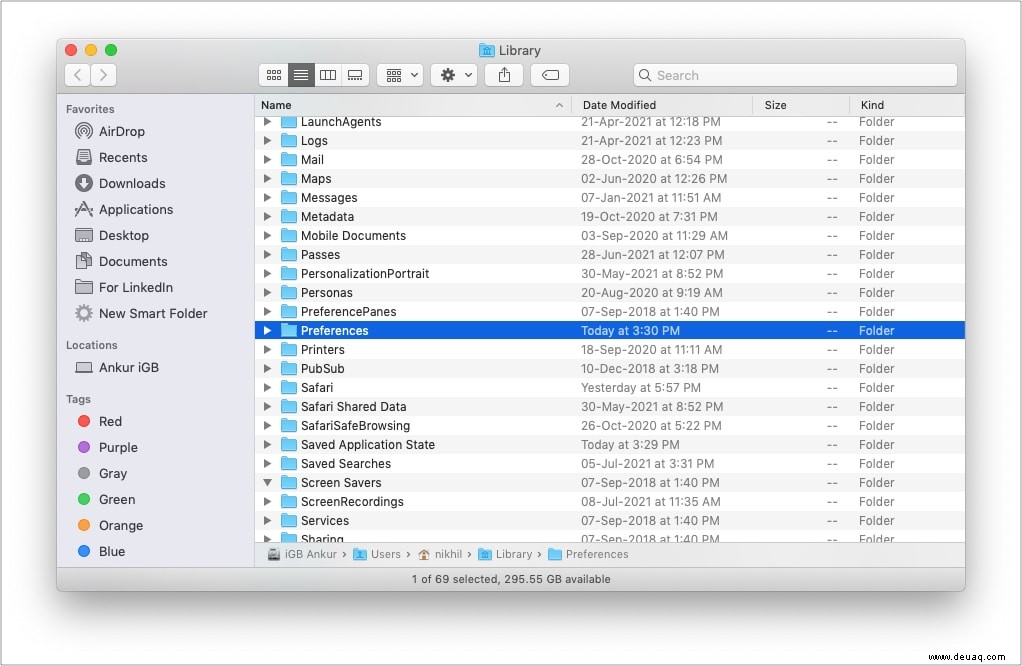Expand the Services folder
The height and width of the screenshot is (666, 1022).
pos(267,521)
